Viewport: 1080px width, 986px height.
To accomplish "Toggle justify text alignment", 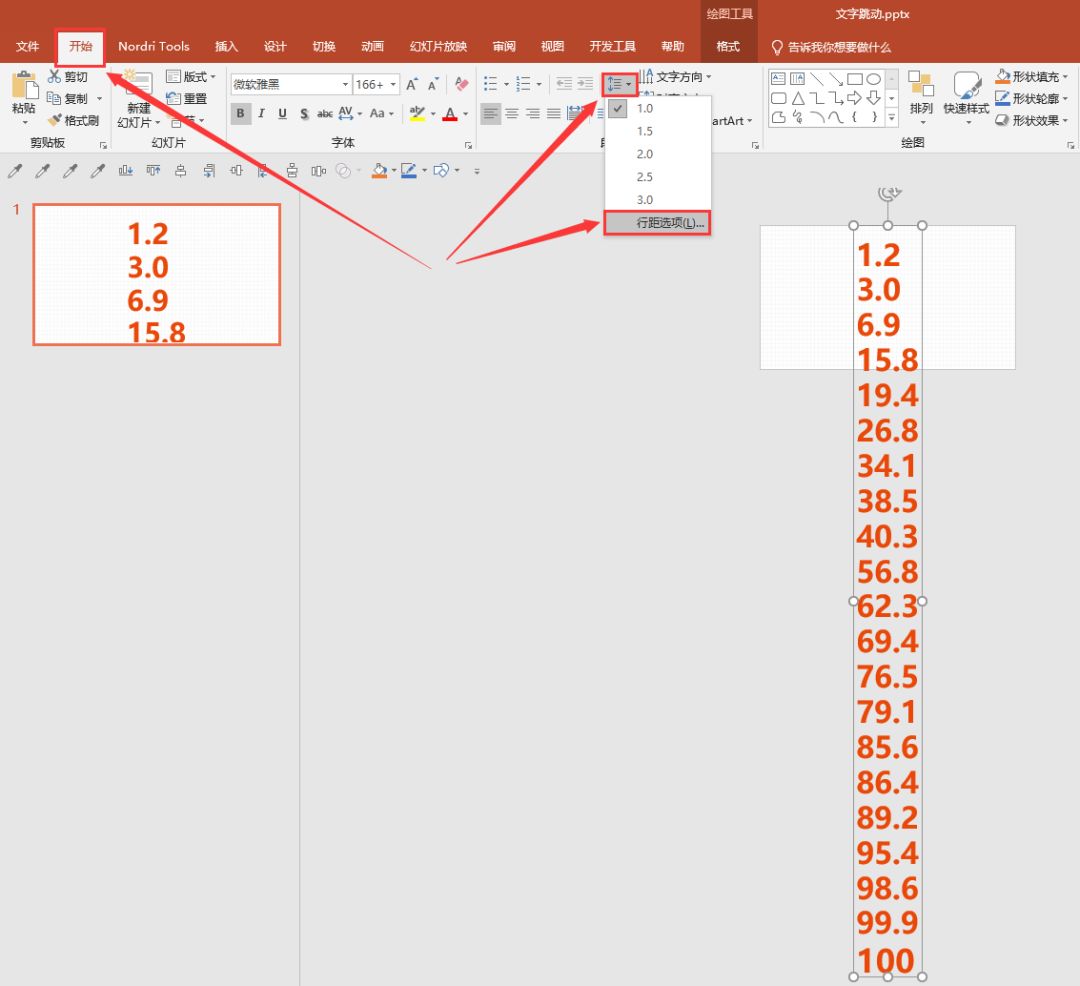I will (x=554, y=113).
